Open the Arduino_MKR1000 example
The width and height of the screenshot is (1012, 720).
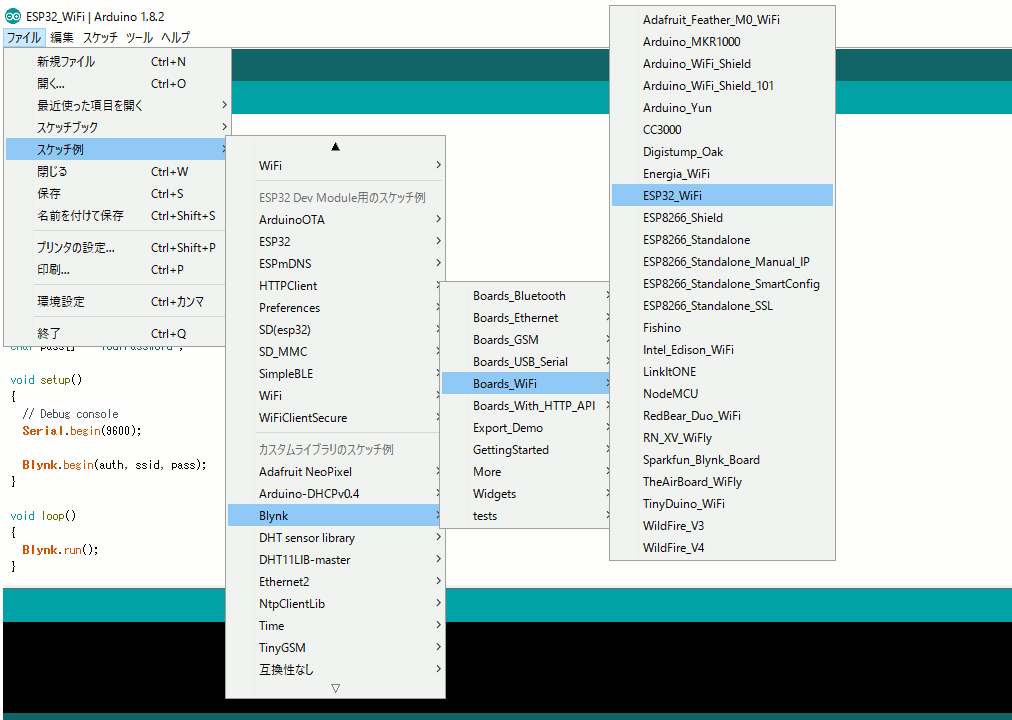[722, 41]
